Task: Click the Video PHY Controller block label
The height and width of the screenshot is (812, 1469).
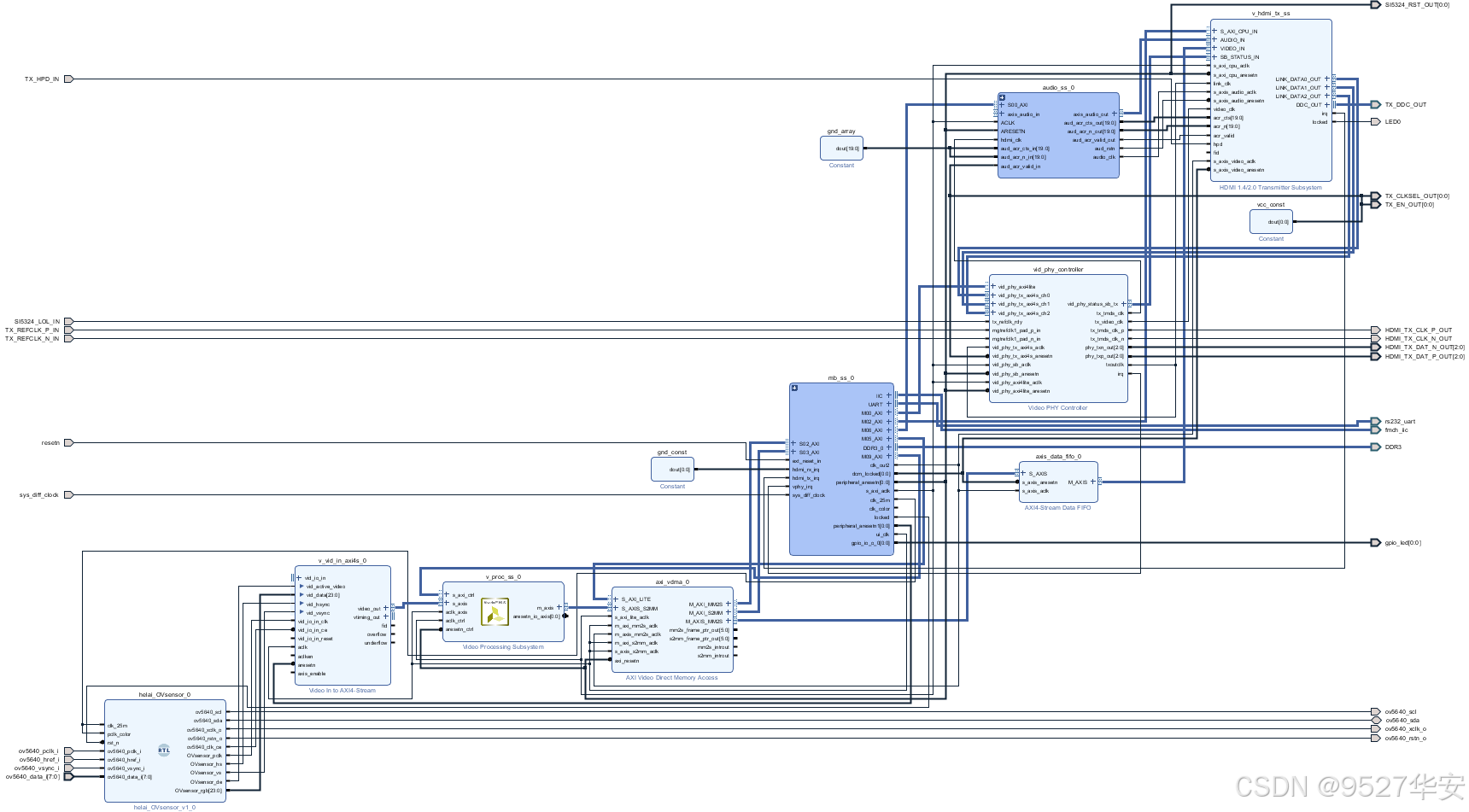Action: tap(1057, 408)
